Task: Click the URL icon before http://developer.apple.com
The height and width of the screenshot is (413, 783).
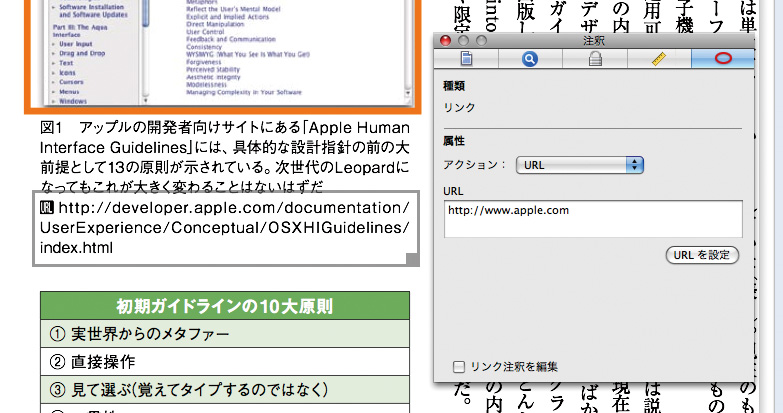Action: click(x=46, y=207)
